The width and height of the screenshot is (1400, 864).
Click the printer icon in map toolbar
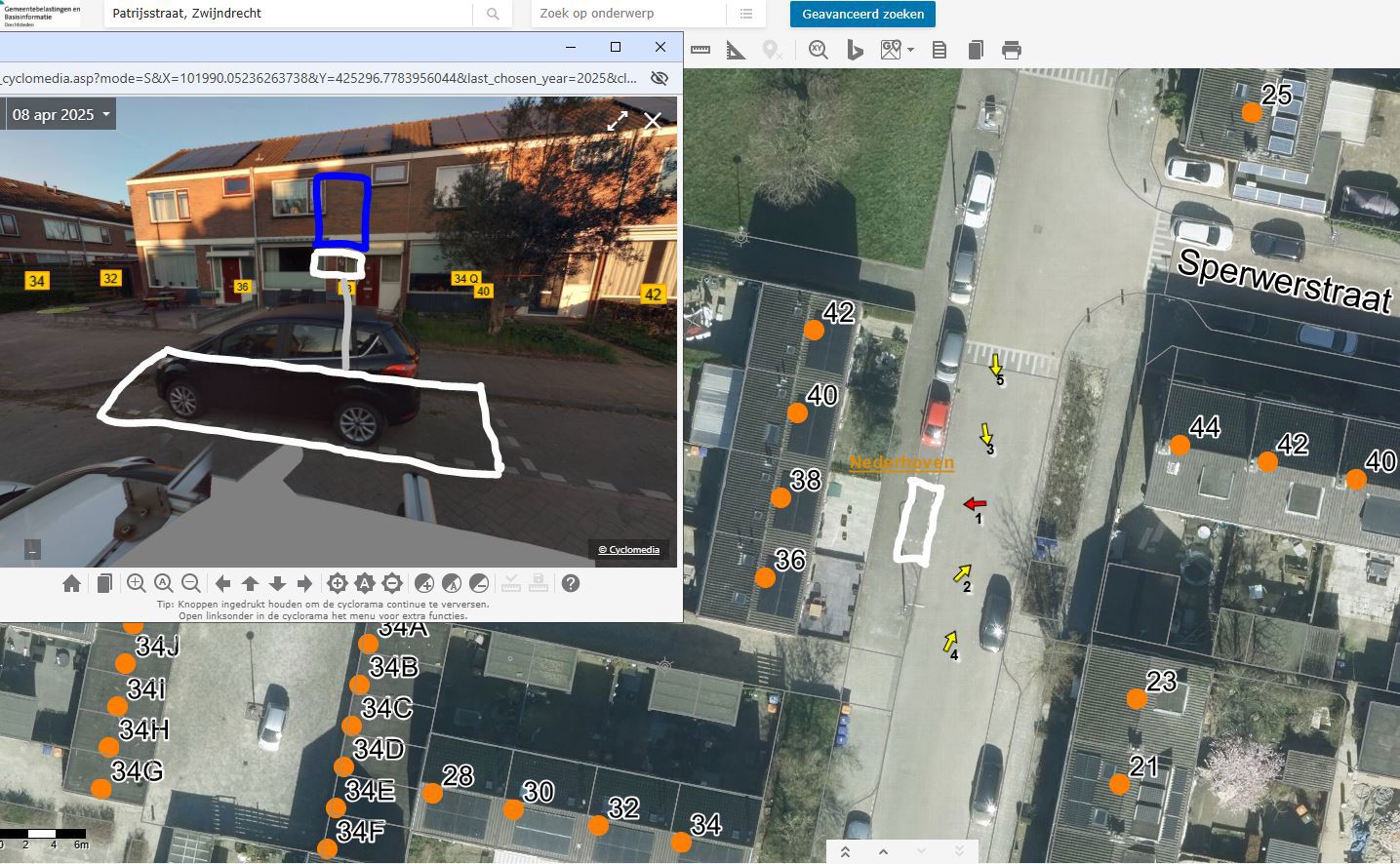(x=1012, y=50)
